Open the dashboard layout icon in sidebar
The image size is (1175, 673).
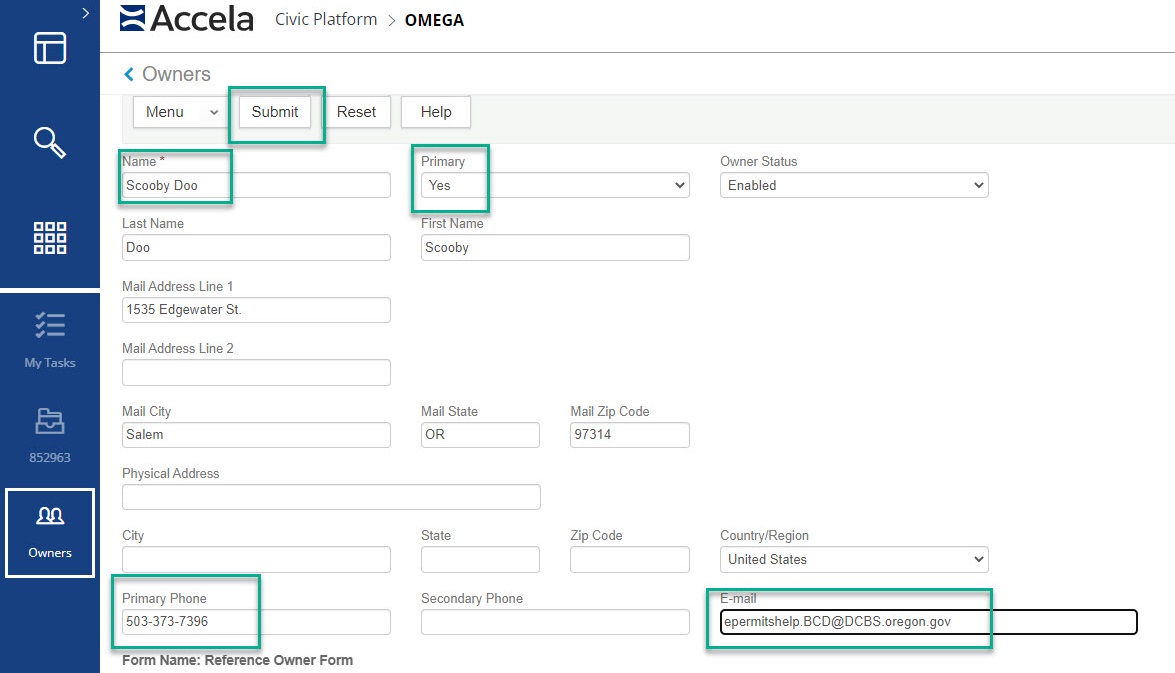click(50, 48)
